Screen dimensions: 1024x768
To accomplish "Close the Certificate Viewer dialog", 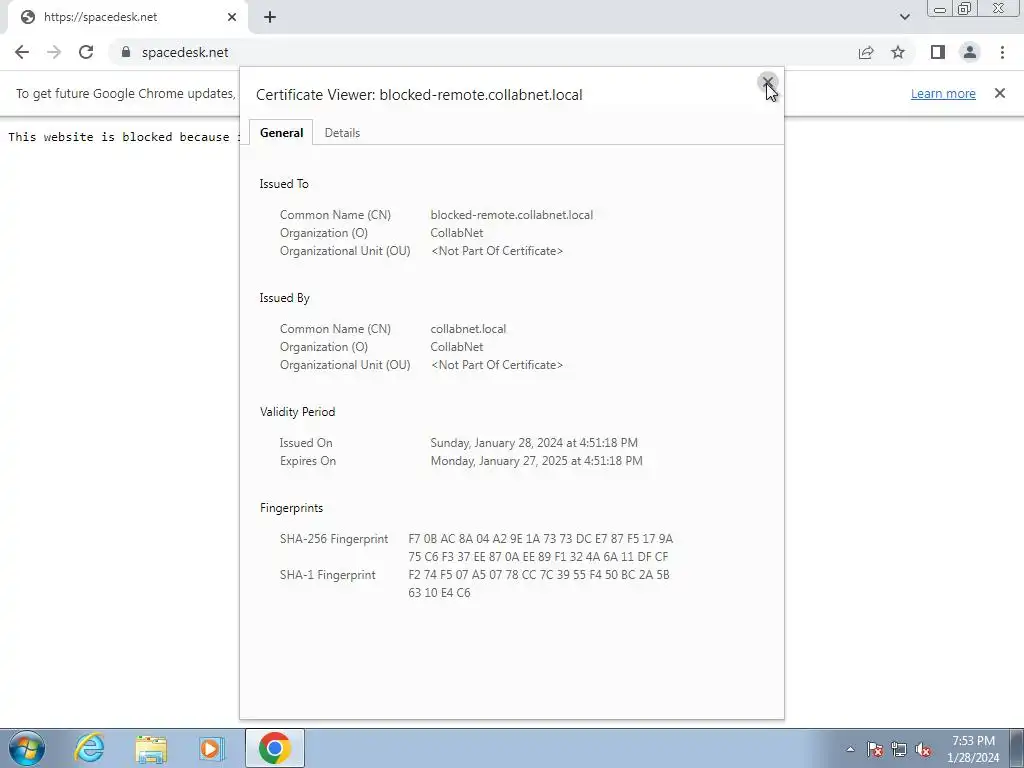I will coord(767,82).
